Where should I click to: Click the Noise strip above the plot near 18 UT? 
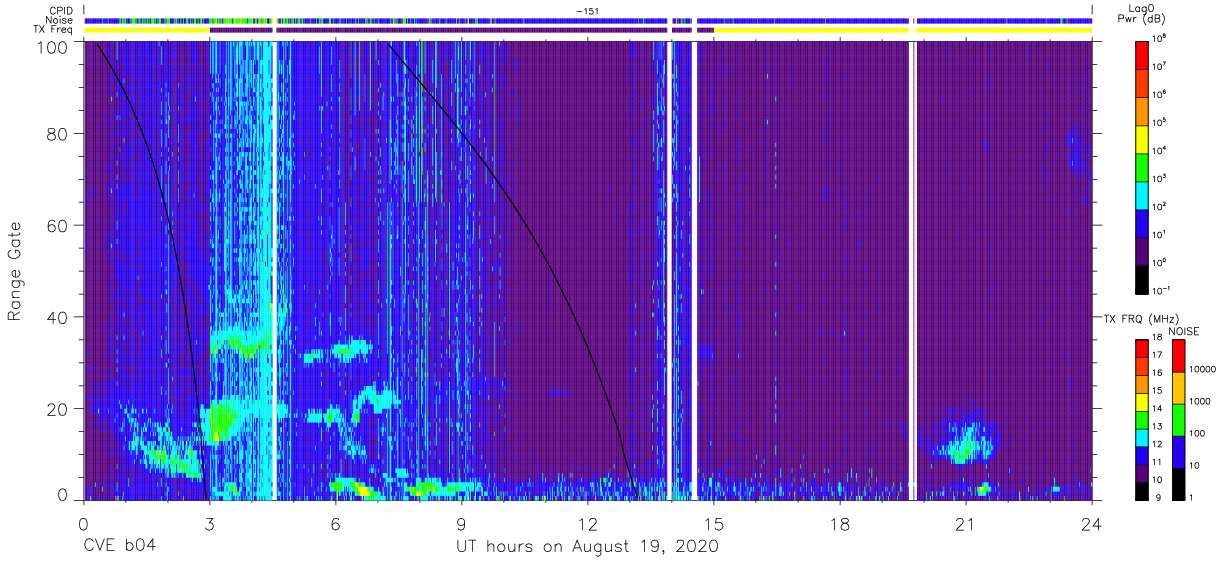tap(802, 20)
